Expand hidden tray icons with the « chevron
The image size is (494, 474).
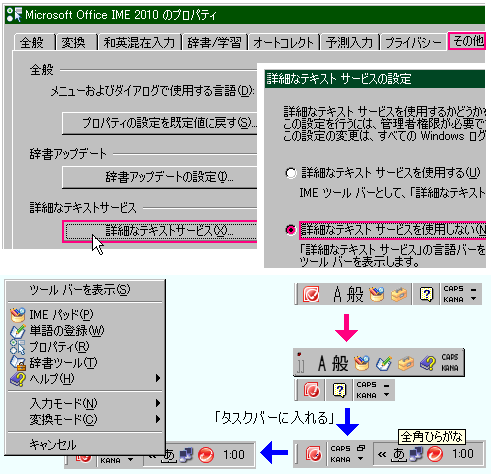pyautogui.click(x=382, y=454)
